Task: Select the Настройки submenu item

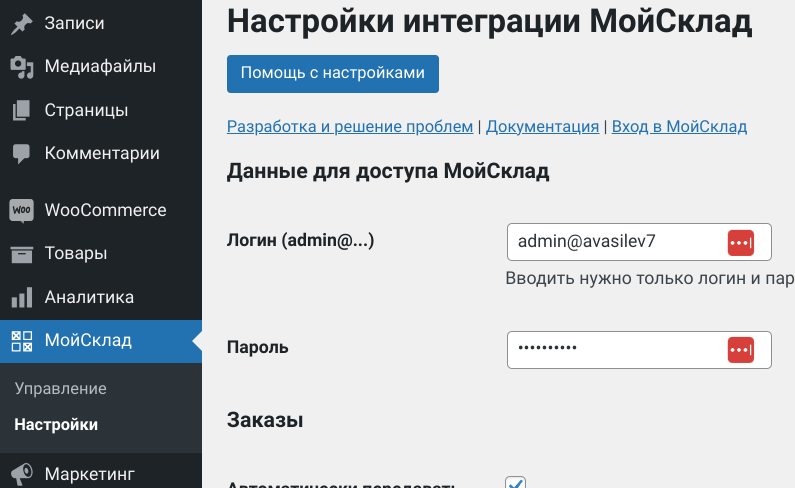Action: 56,425
